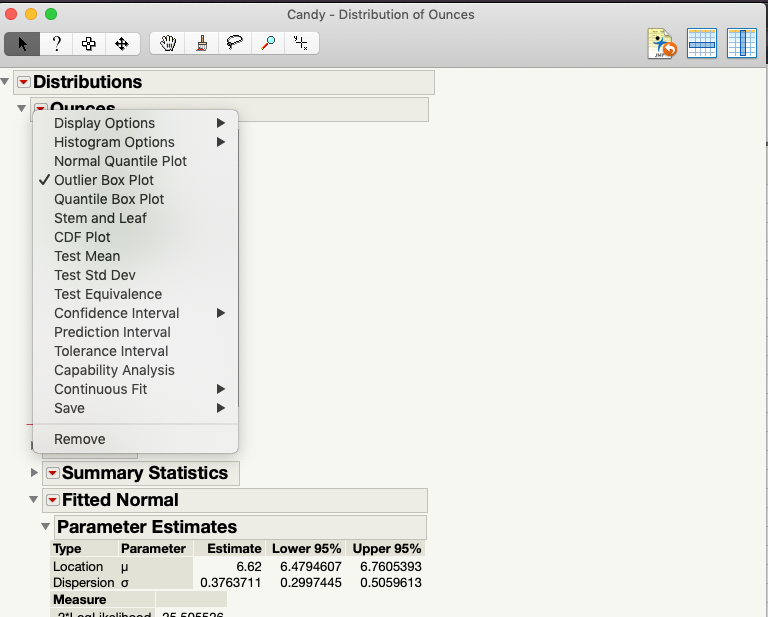This screenshot has width=768, height=617.
Task: Open the Summary Statistics red triangle menu
Action: click(52, 473)
